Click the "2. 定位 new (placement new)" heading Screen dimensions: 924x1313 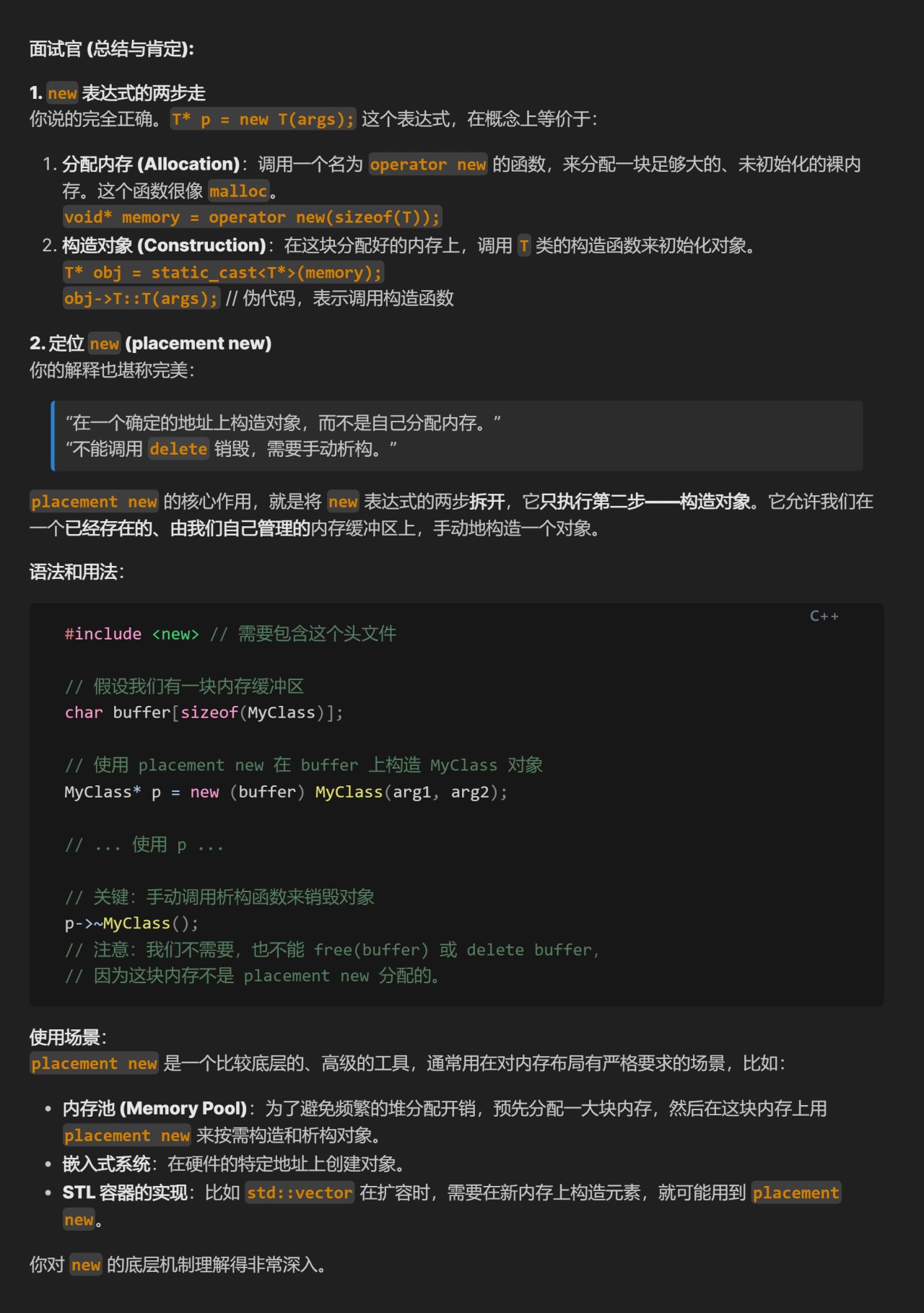150,344
